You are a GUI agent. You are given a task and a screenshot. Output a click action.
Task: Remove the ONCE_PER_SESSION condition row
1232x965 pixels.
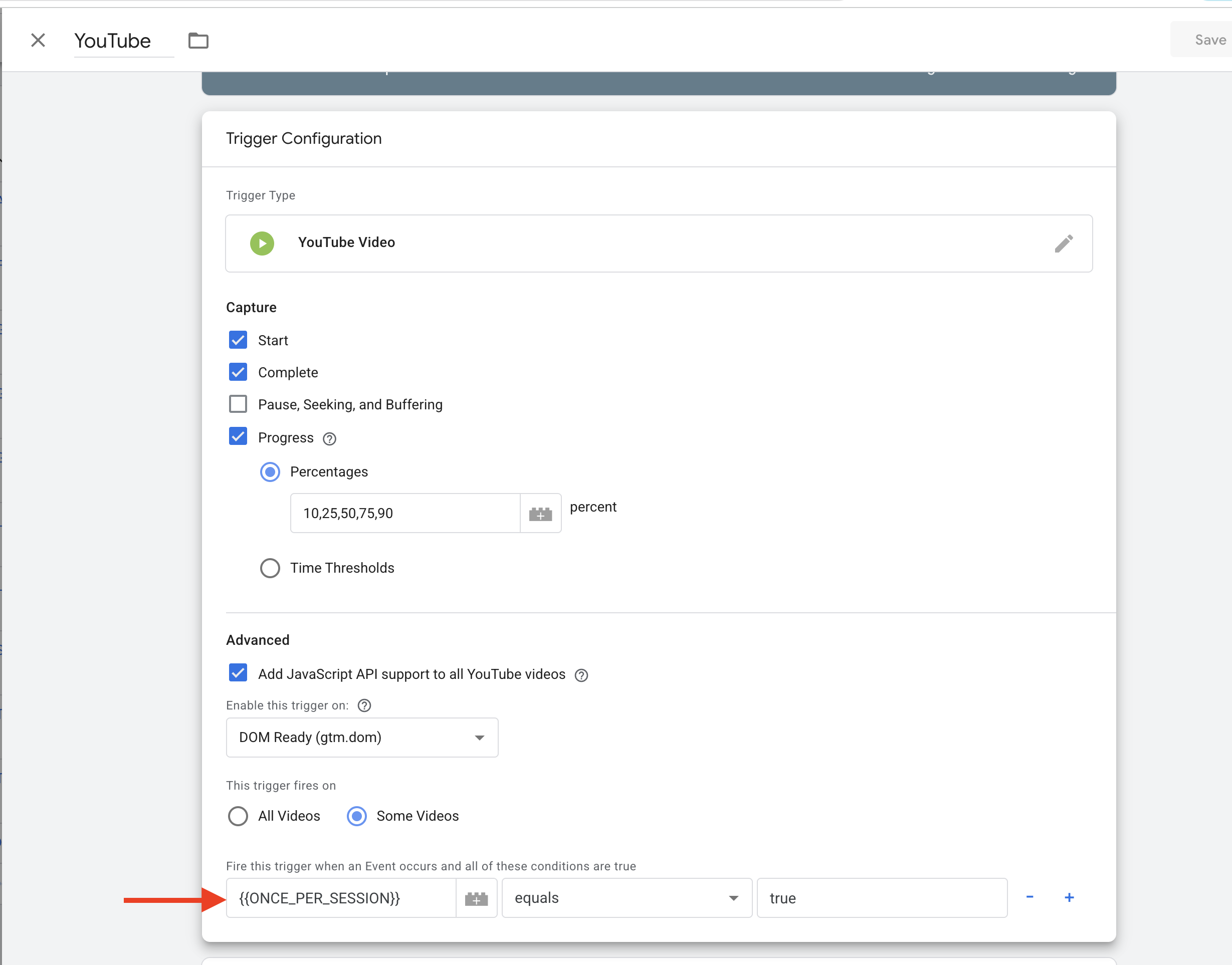click(1030, 897)
